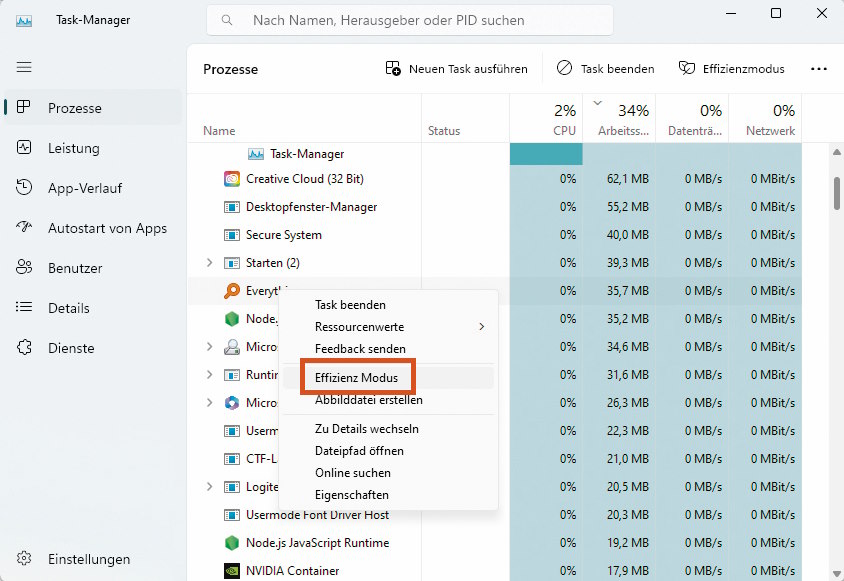Focus the search field for name or PID
The width and height of the screenshot is (844, 581).
[410, 20]
